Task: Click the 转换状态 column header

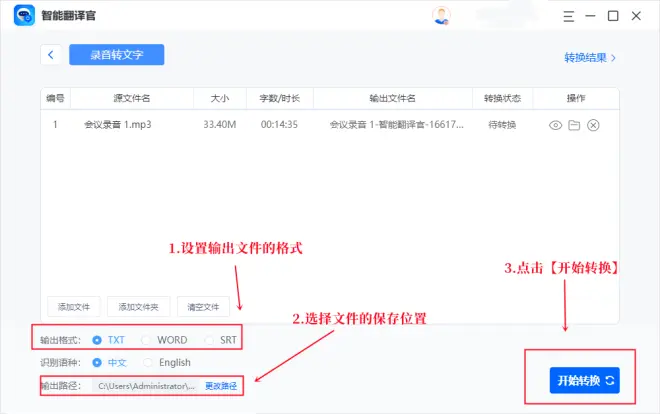Action: (502, 98)
